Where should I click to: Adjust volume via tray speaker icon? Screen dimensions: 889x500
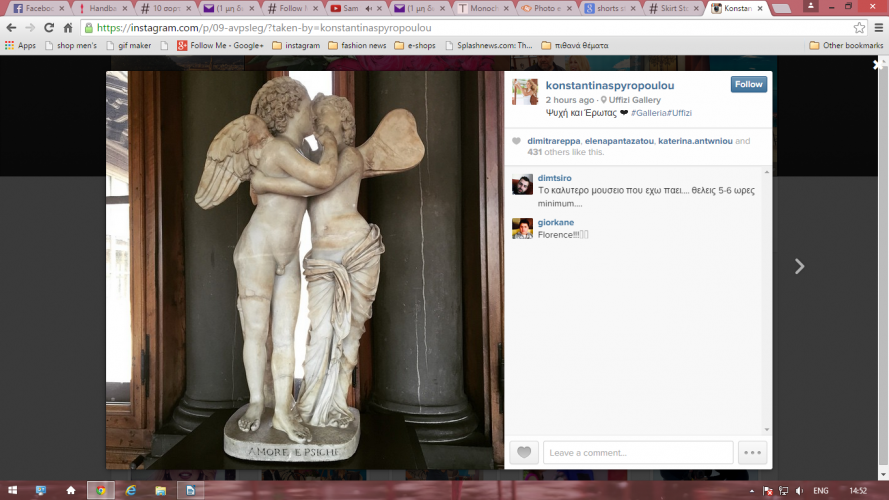pyautogui.click(x=799, y=491)
